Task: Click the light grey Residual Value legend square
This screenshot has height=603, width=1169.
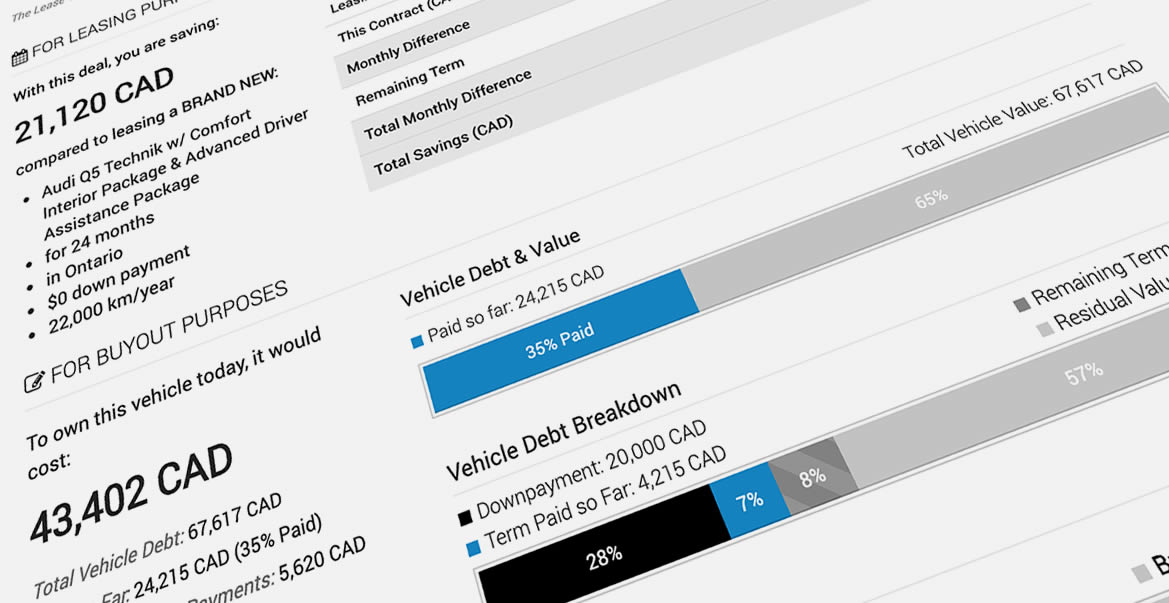Action: (1044, 329)
